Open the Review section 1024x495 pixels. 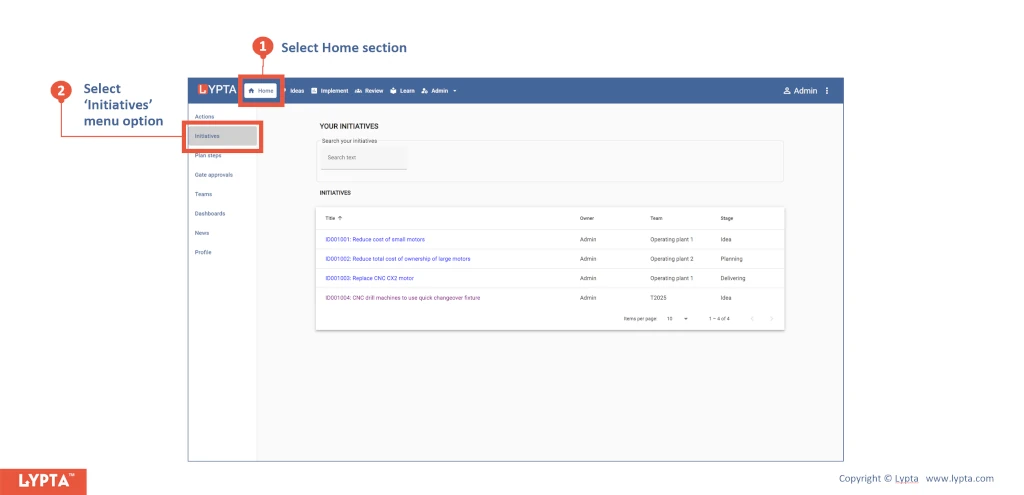click(369, 91)
